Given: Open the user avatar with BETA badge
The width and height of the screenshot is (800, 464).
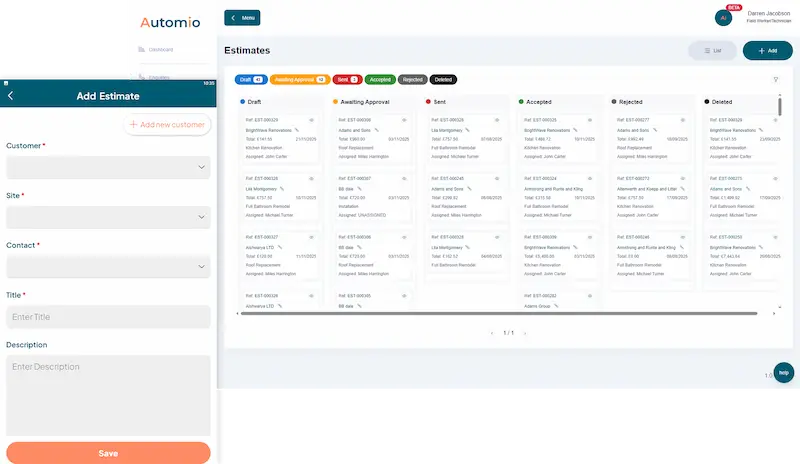Looking at the screenshot, I should pyautogui.click(x=723, y=17).
